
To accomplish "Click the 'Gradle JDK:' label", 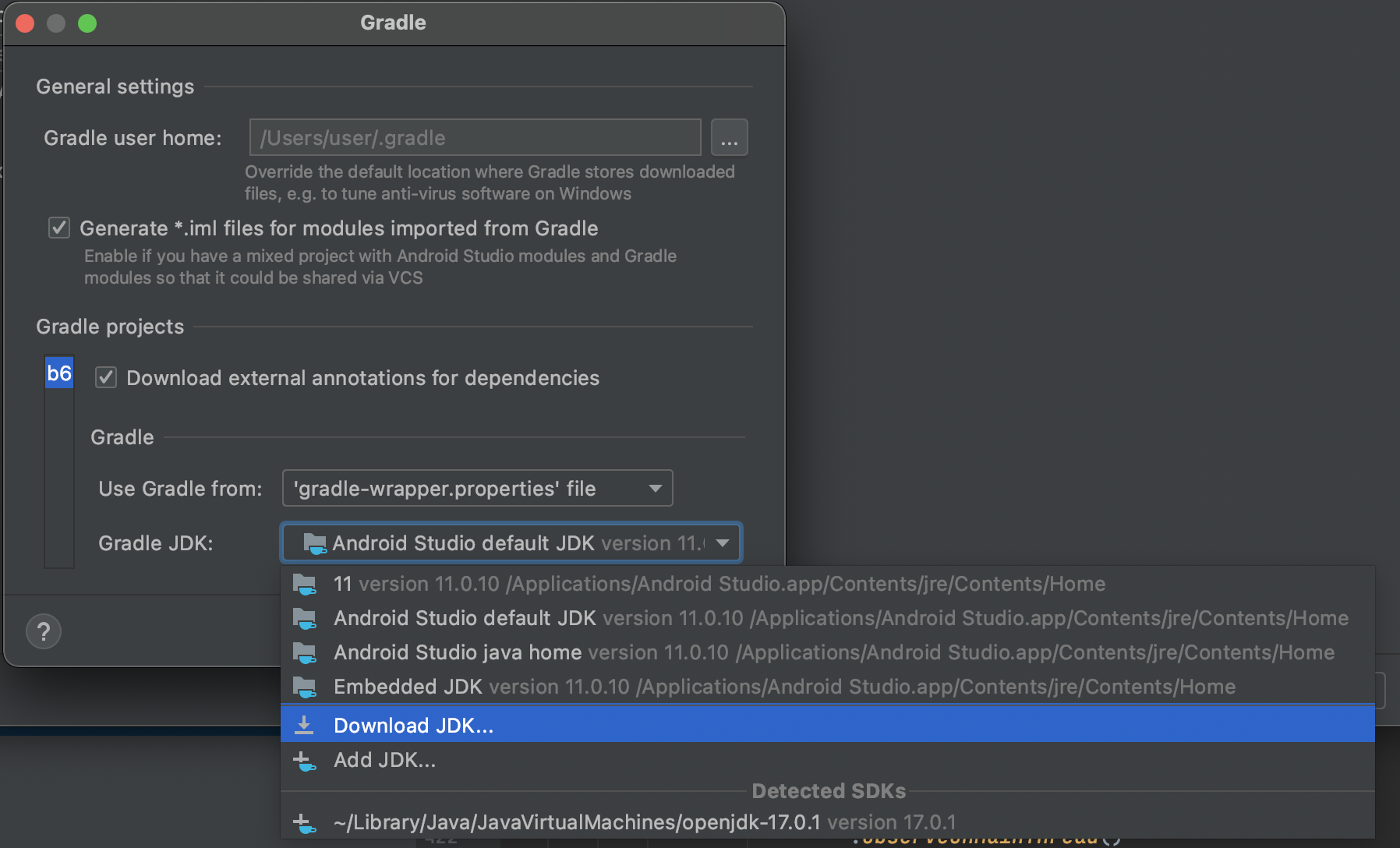I will (156, 543).
